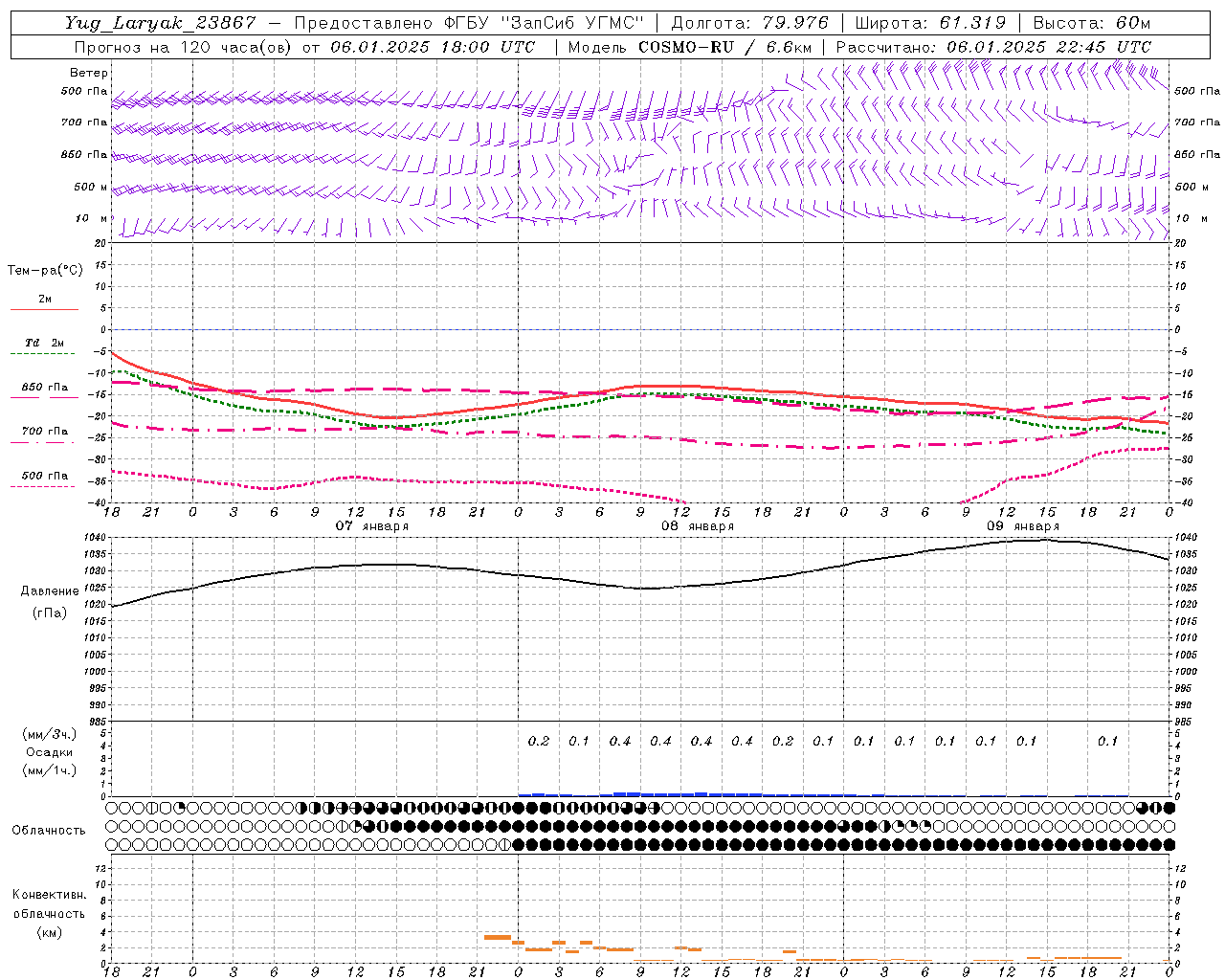
Task: Click the station title Yug_Laryak_23867
Action: click(x=161, y=23)
